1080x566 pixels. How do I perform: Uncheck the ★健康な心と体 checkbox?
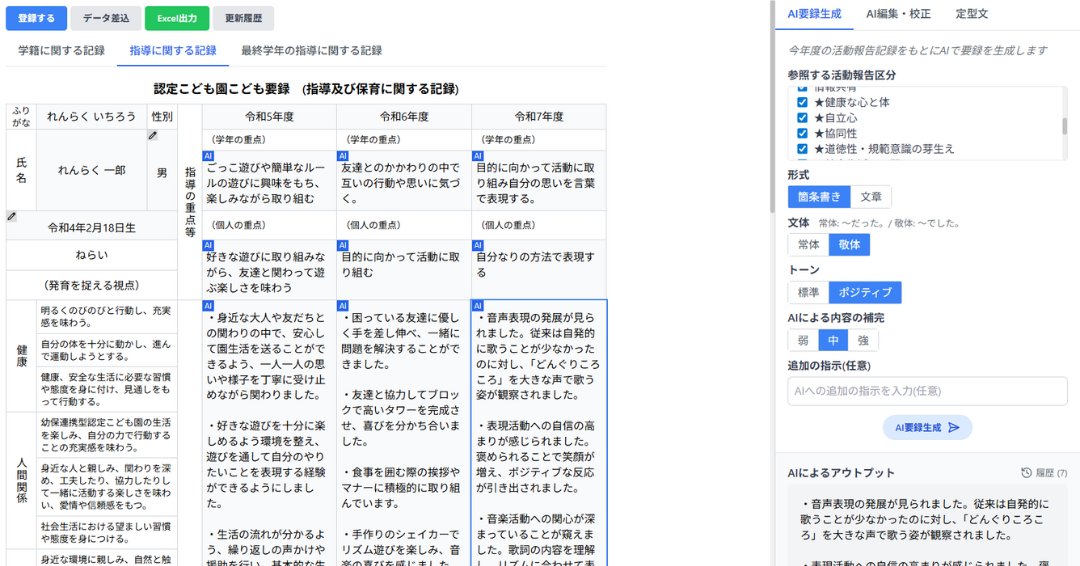[x=802, y=102]
